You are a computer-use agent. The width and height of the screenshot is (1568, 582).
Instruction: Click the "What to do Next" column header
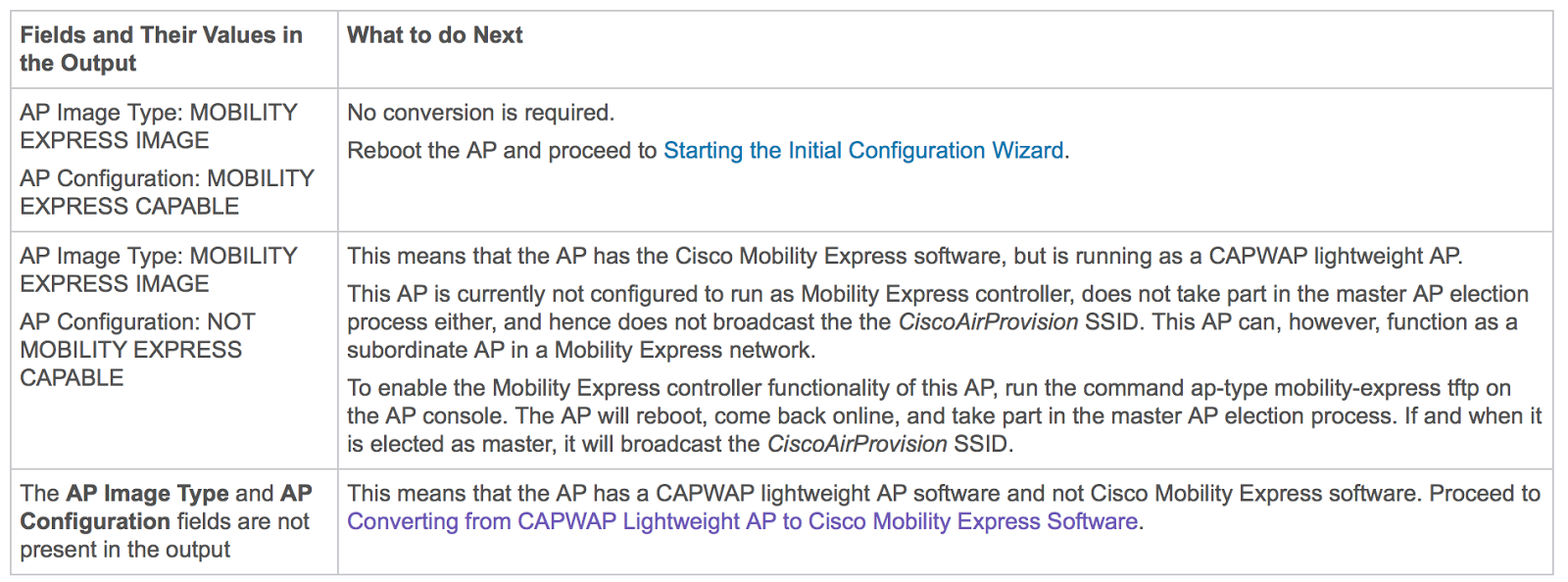(x=435, y=35)
